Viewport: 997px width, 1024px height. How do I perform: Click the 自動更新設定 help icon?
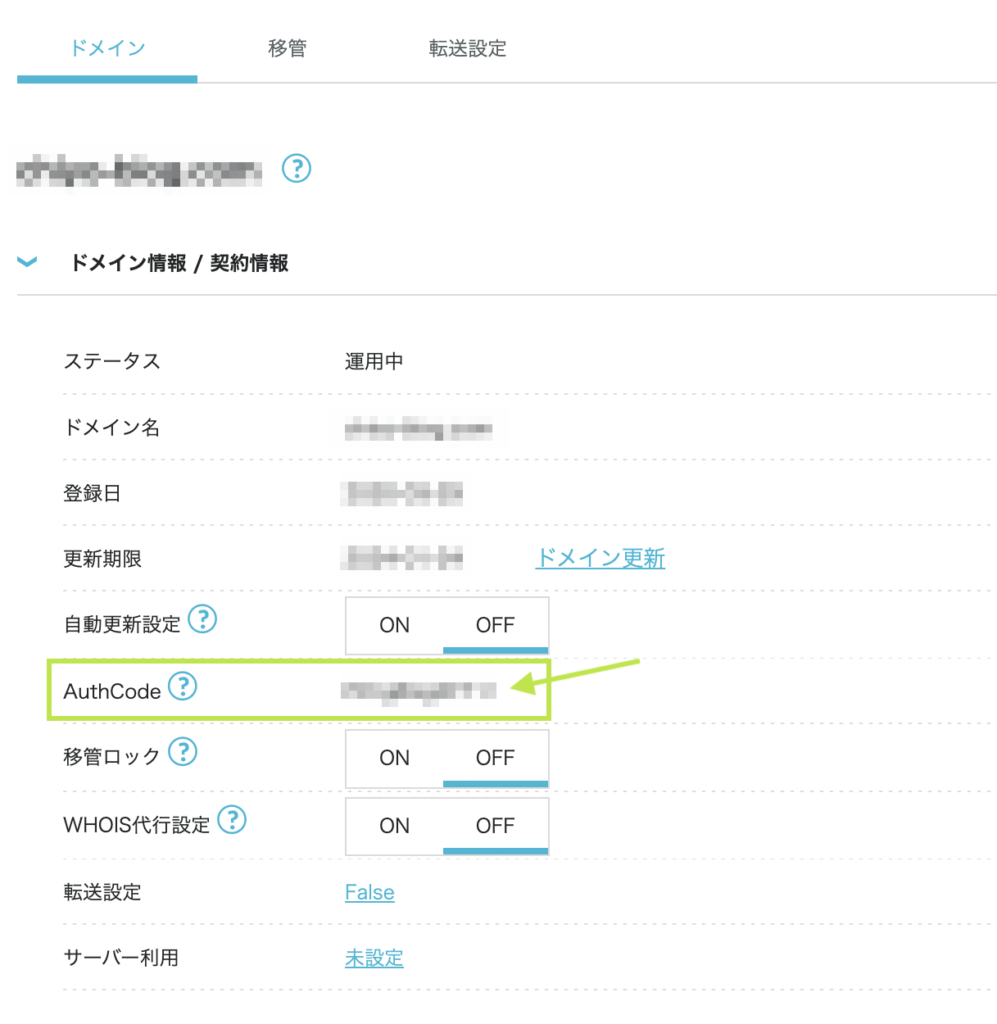pyautogui.click(x=203, y=620)
